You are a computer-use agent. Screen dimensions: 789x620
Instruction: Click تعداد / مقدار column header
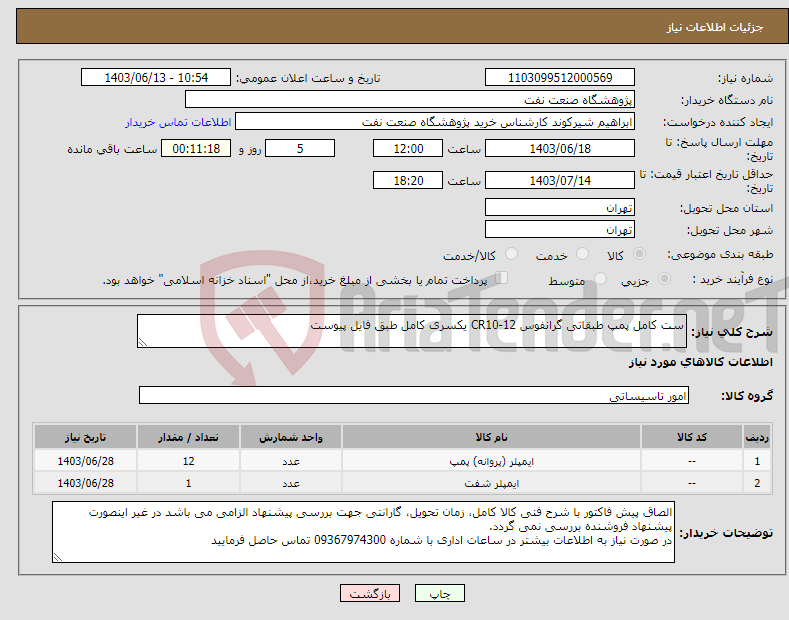tap(188, 437)
